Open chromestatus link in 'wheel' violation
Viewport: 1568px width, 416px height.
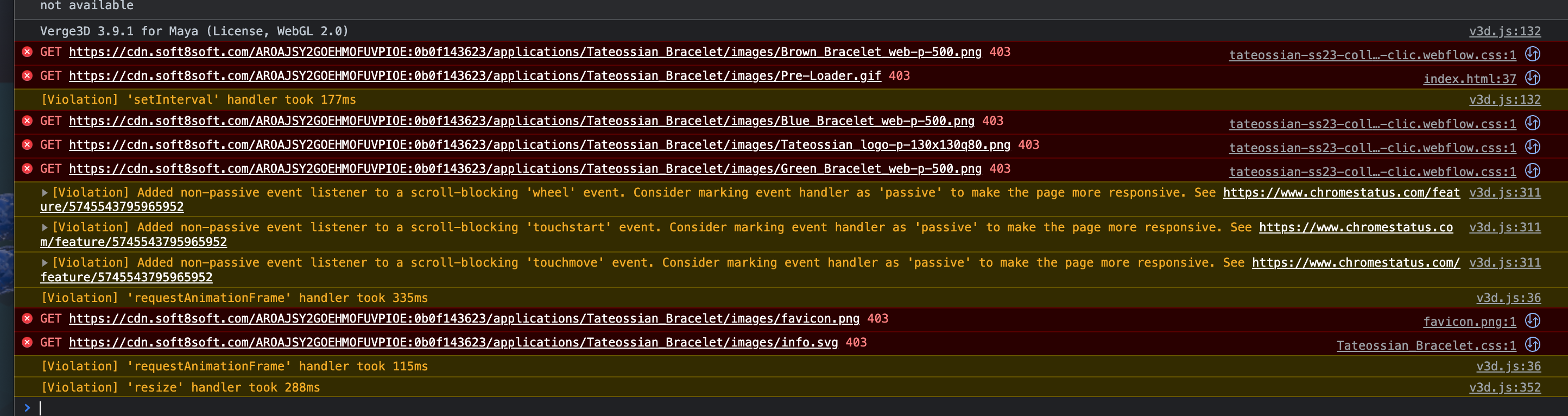tap(1341, 192)
